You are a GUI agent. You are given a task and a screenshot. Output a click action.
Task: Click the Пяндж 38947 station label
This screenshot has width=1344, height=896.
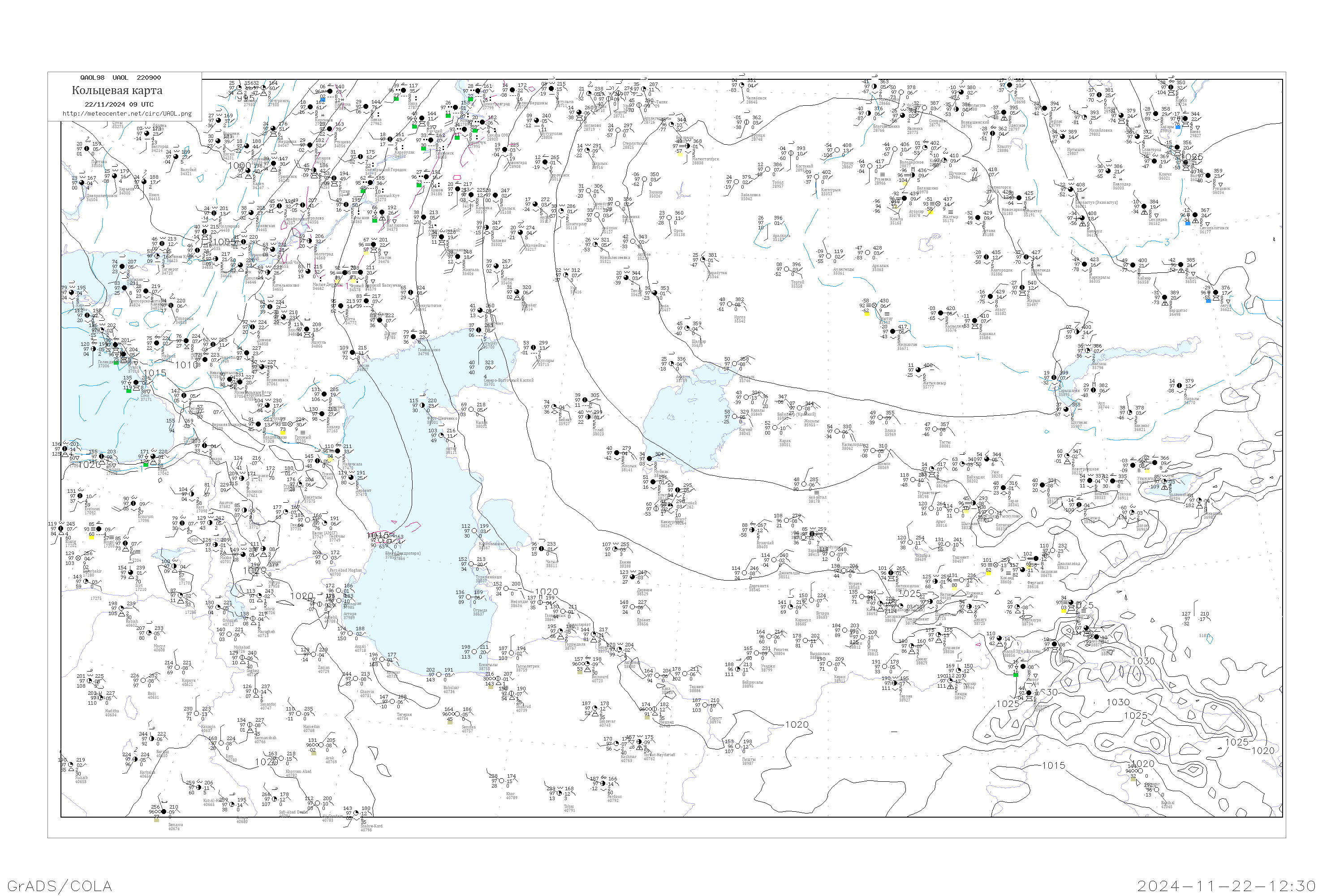pos(960,695)
